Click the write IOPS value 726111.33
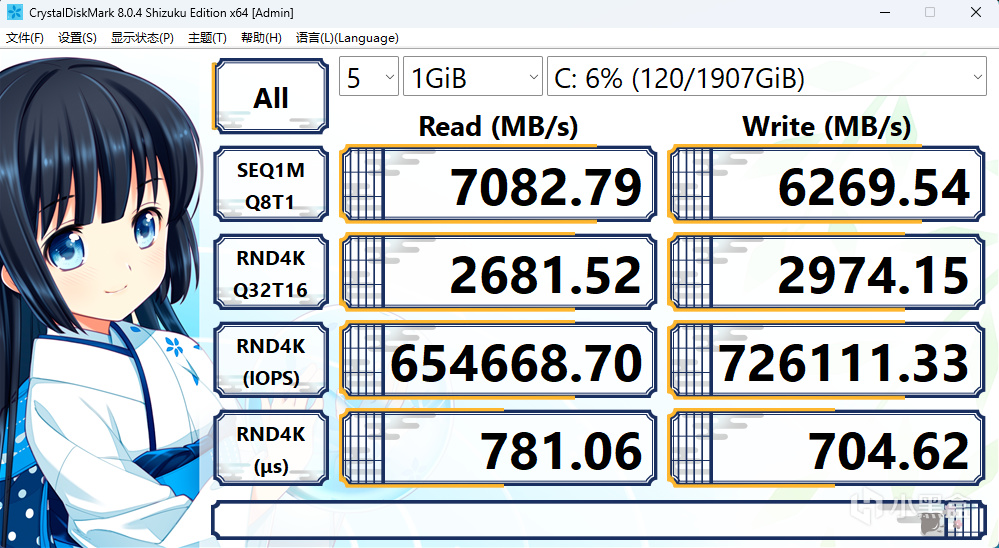Screen dimensions: 999x548 pyautogui.click(x=827, y=361)
